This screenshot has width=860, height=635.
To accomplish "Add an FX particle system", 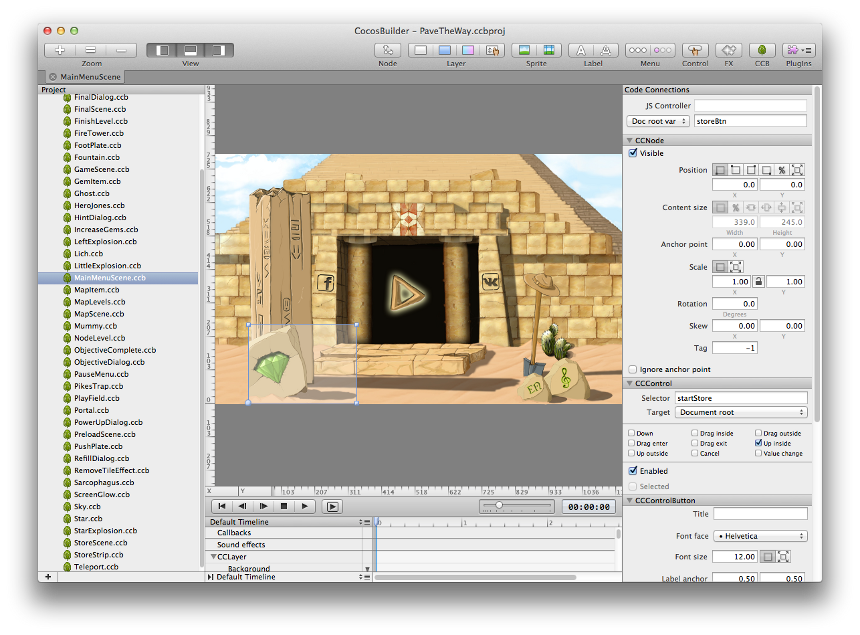I will point(728,50).
